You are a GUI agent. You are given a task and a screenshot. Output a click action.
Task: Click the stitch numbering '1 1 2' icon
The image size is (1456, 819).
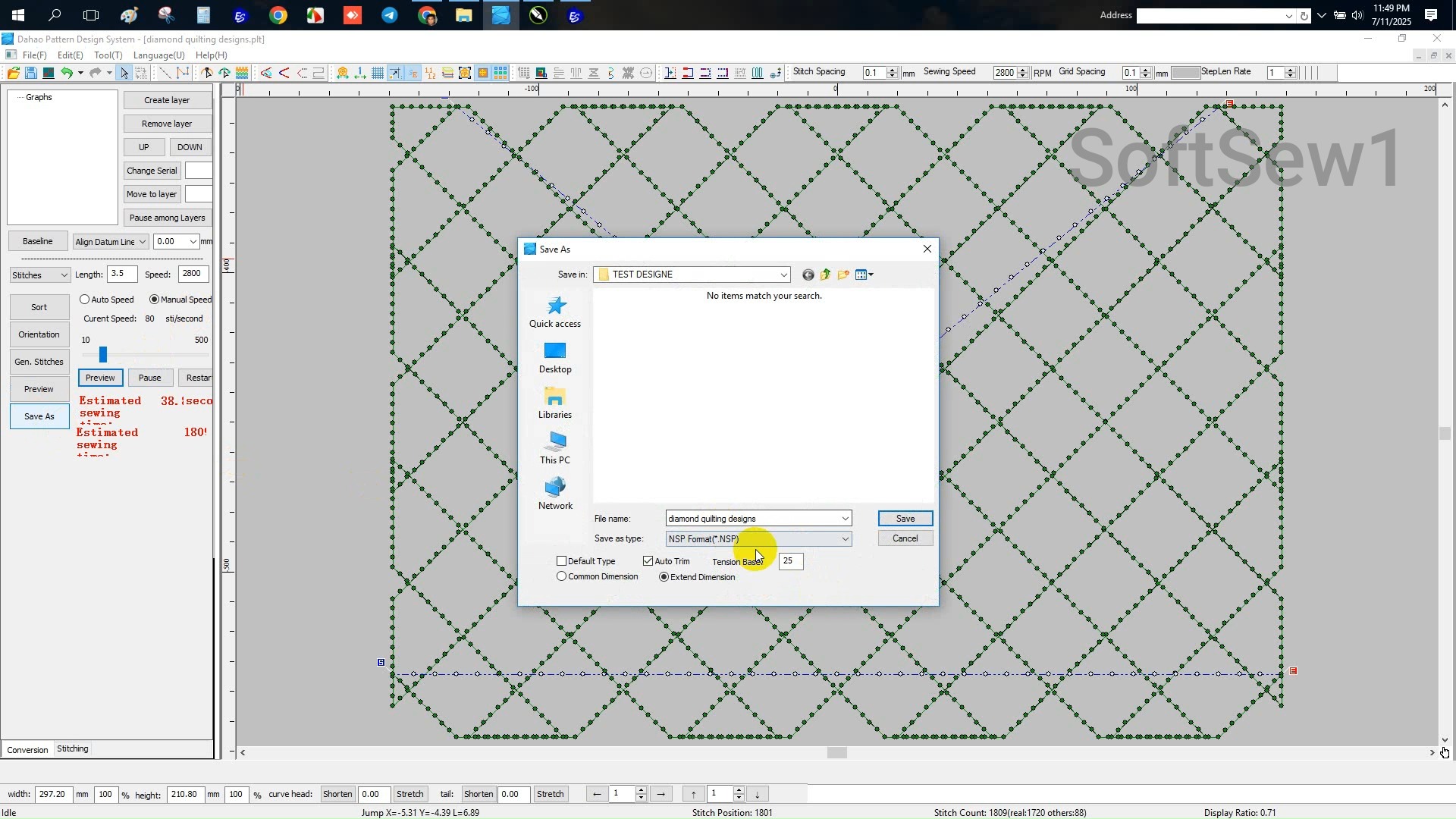point(430,73)
